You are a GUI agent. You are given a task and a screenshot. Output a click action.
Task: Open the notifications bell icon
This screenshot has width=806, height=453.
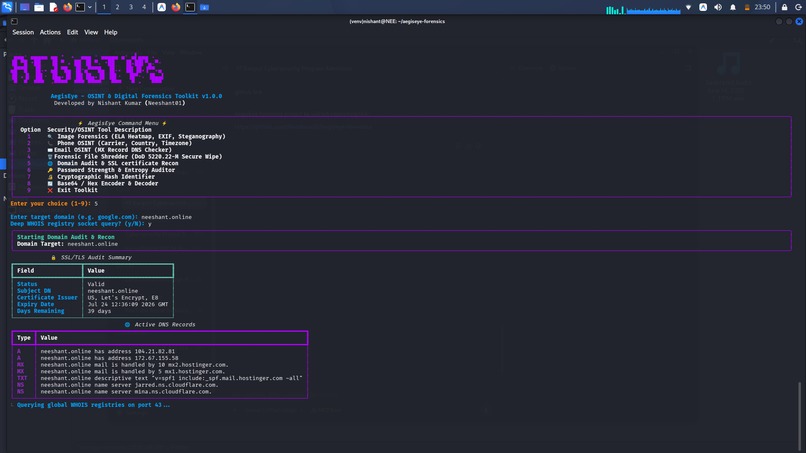pyautogui.click(x=733, y=7)
